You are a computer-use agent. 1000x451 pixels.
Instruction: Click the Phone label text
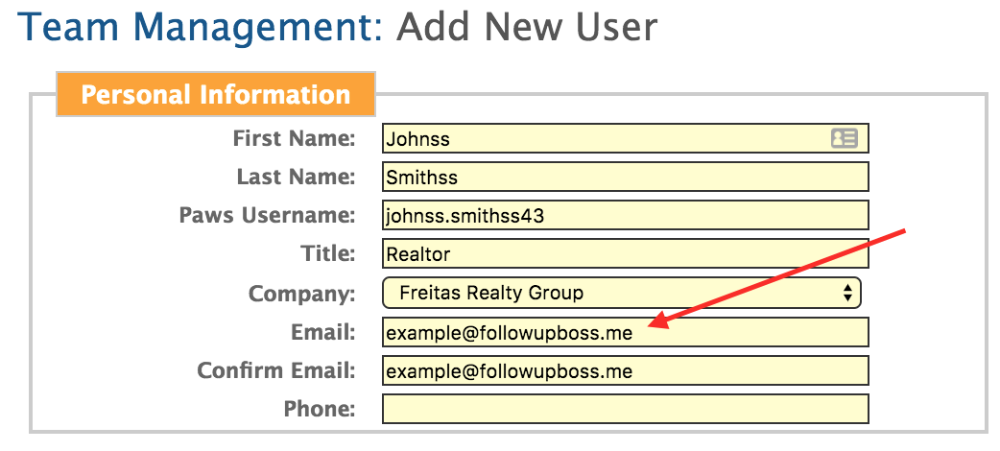pos(320,409)
